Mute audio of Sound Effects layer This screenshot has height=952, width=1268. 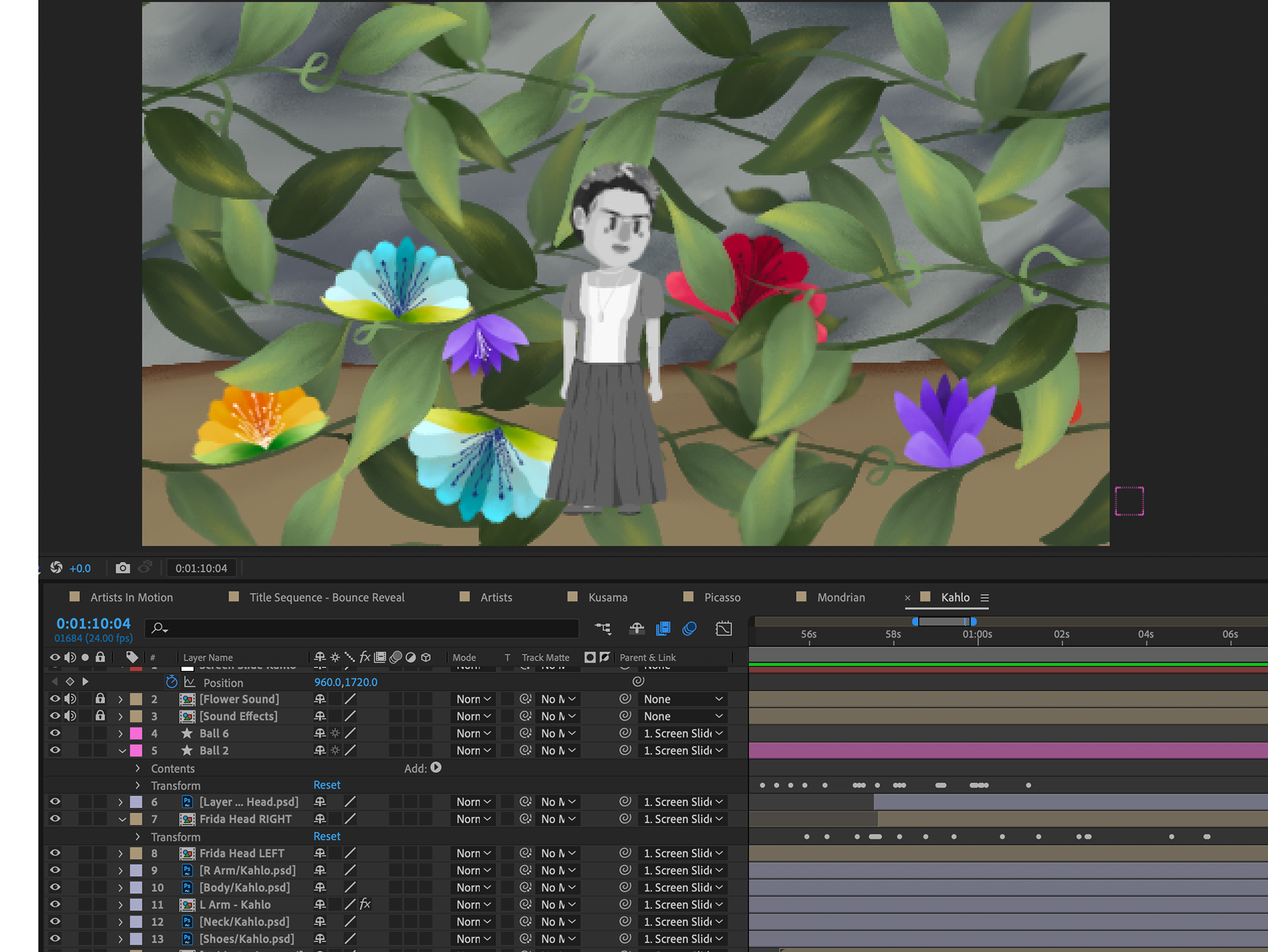(x=70, y=716)
